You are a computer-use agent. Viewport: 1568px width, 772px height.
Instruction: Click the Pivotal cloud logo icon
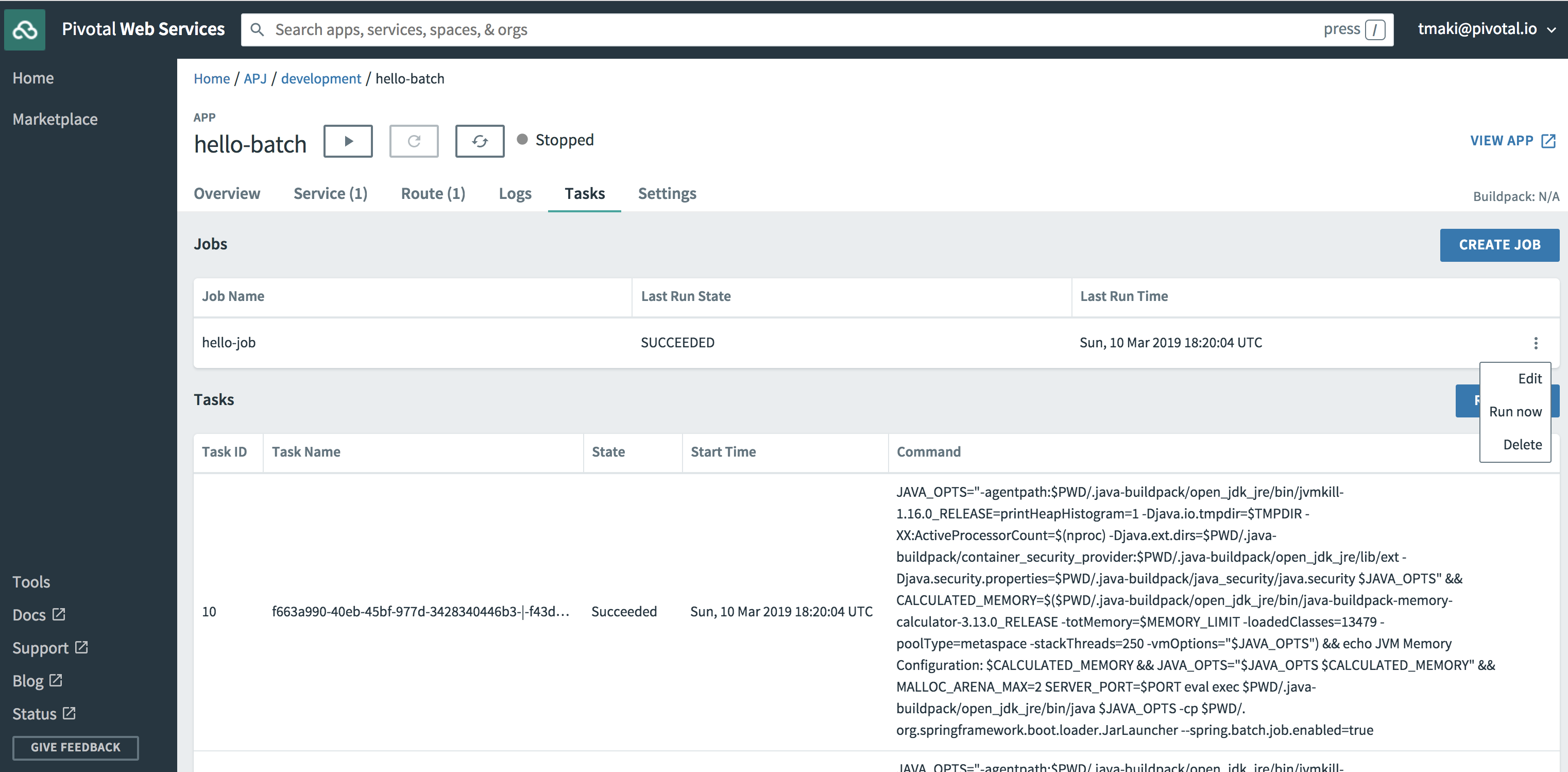coord(24,29)
